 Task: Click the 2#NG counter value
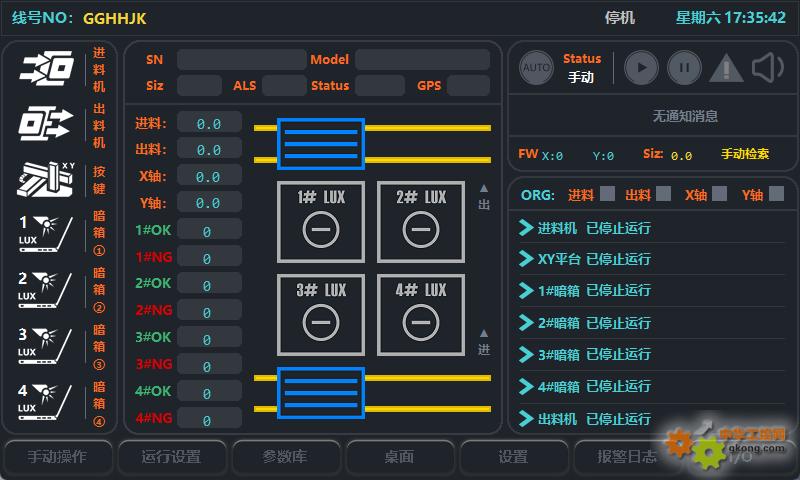click(x=209, y=312)
